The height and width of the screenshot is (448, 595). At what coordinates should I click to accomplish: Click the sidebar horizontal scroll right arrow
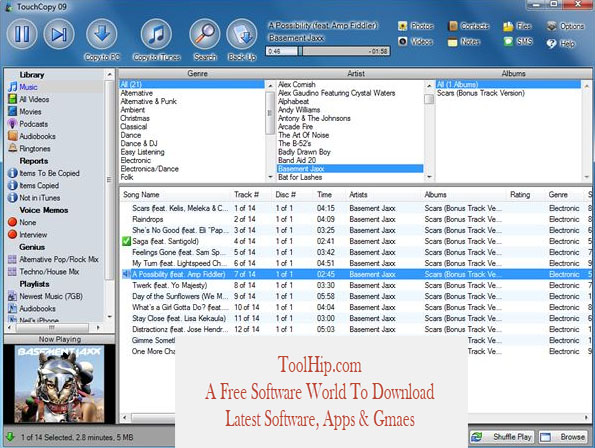click(x=98, y=327)
